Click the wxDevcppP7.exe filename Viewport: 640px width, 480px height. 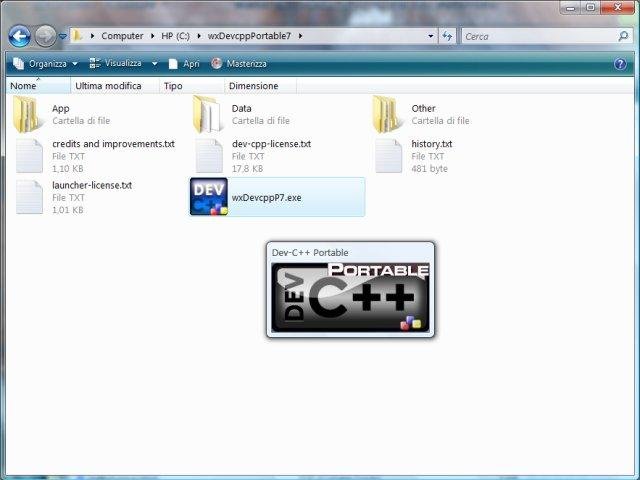[x=267, y=198]
